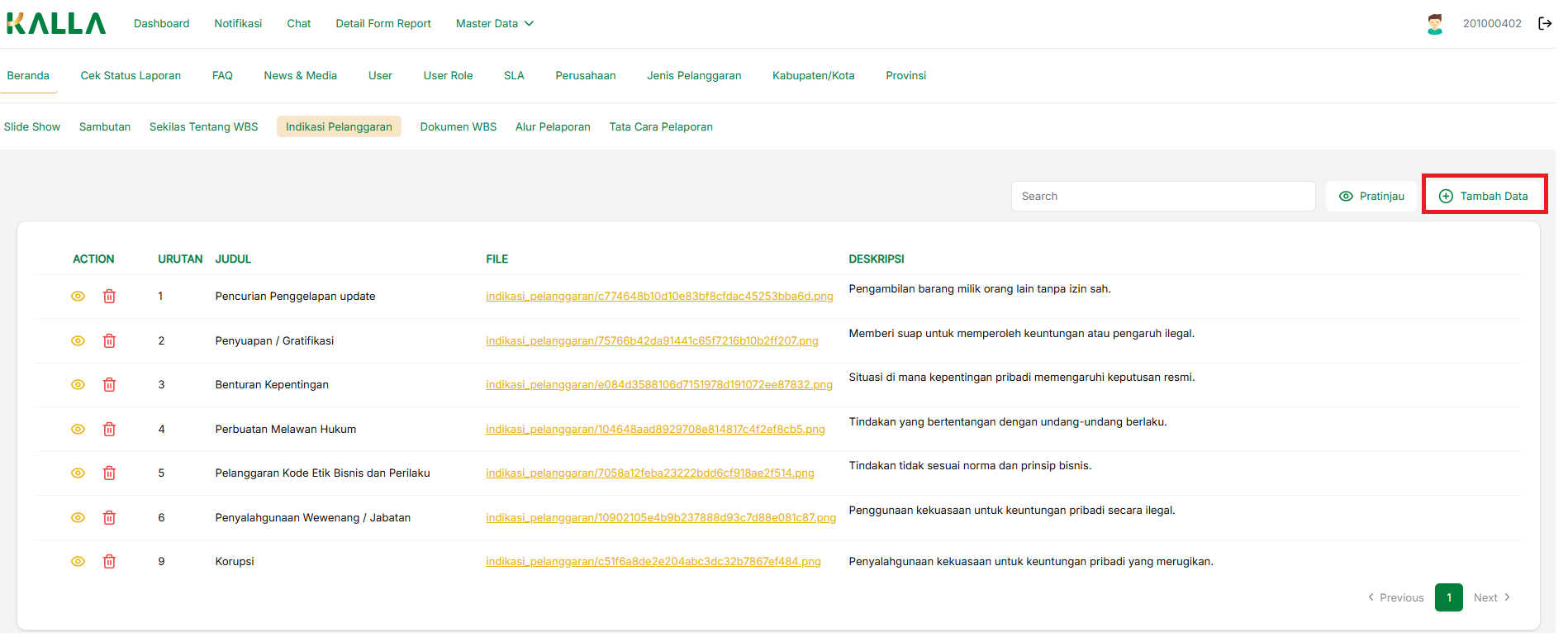1568x642 pixels.
Task: Click the eye icon for Korupsi row
Action: (x=78, y=562)
